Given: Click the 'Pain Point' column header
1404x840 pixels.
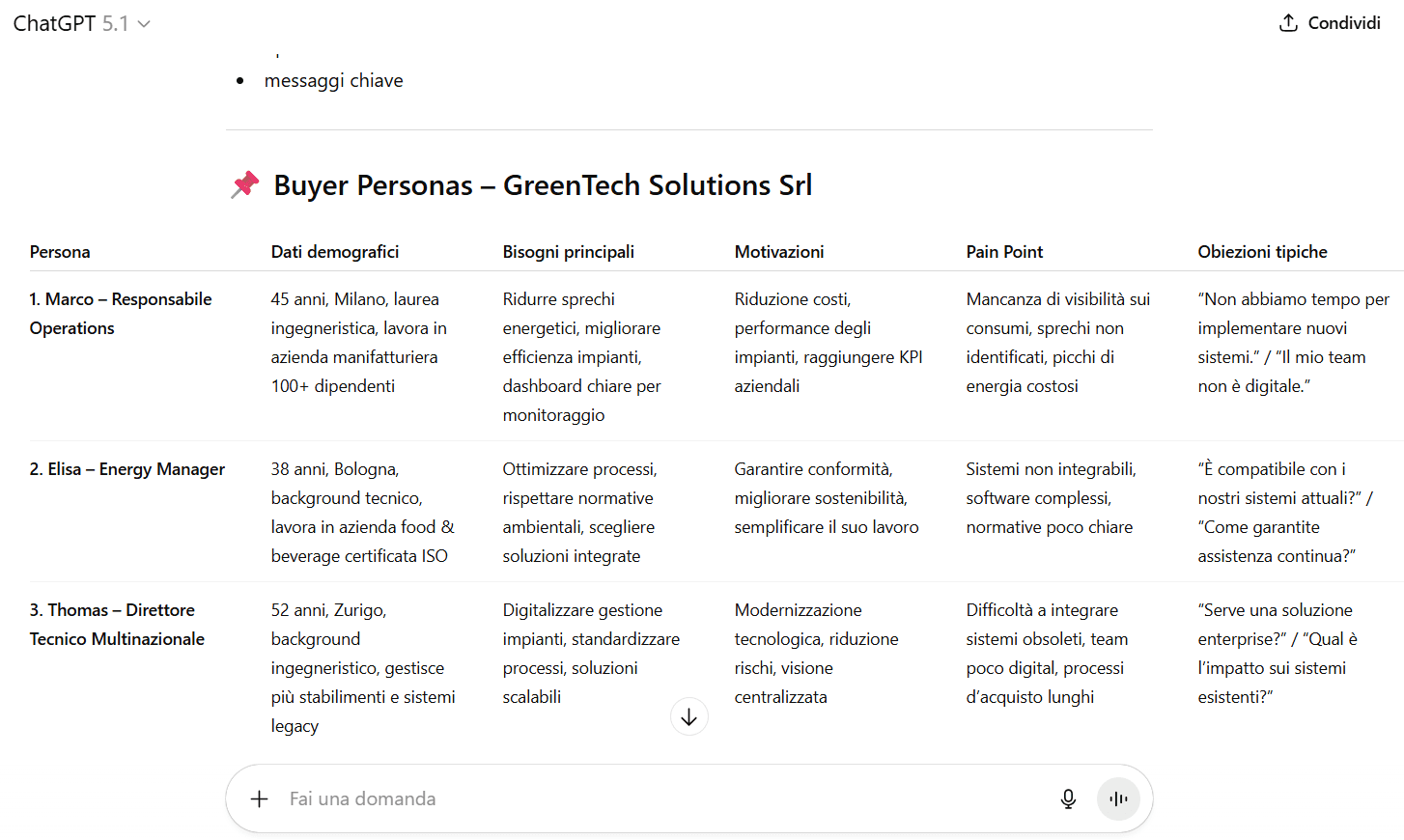Looking at the screenshot, I should (1004, 252).
